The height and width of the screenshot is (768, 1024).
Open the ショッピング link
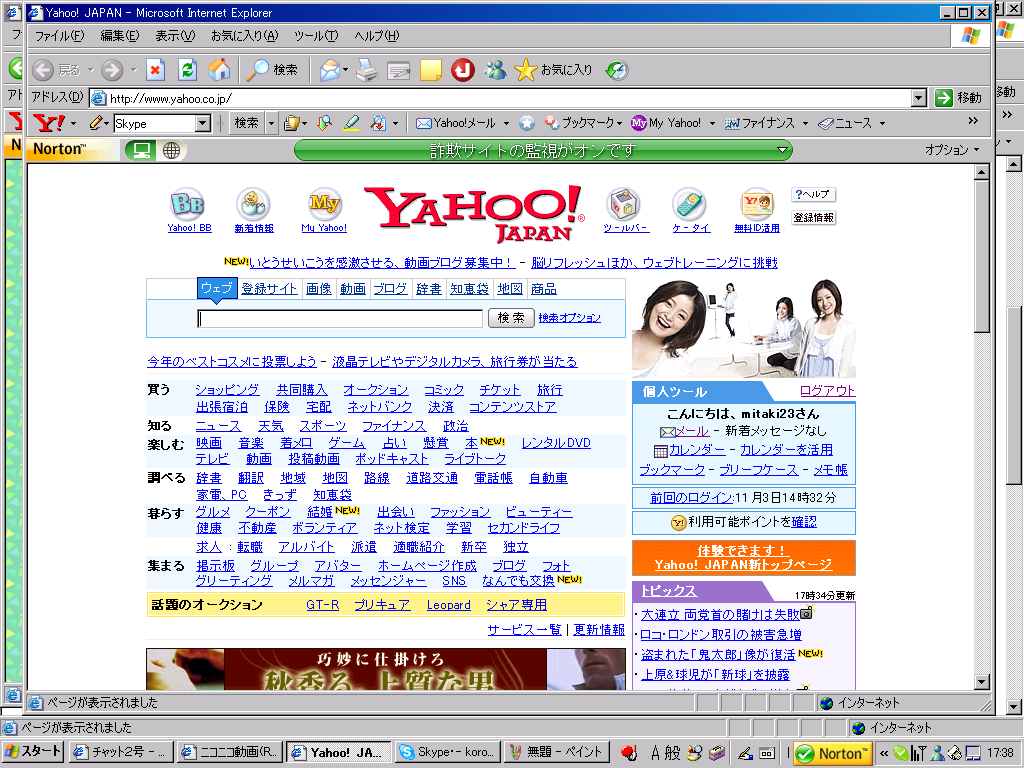[227, 390]
